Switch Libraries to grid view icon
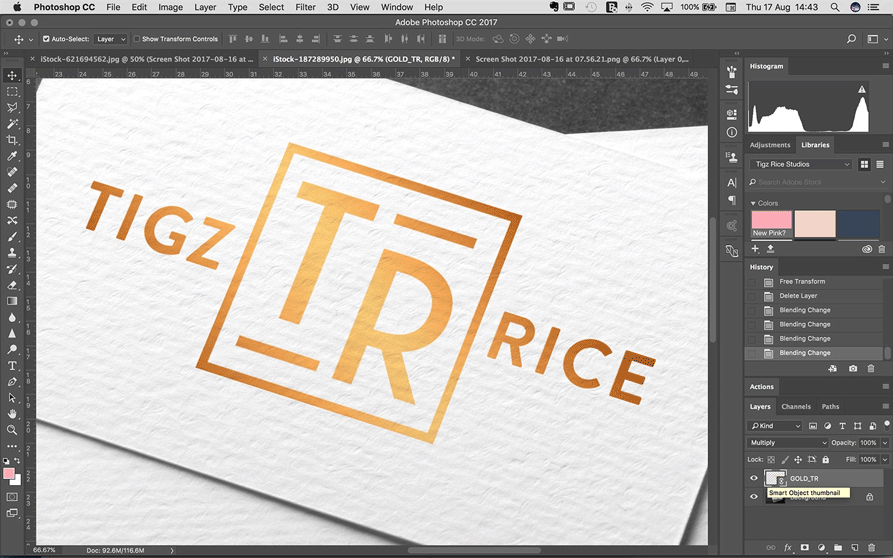 tap(864, 164)
